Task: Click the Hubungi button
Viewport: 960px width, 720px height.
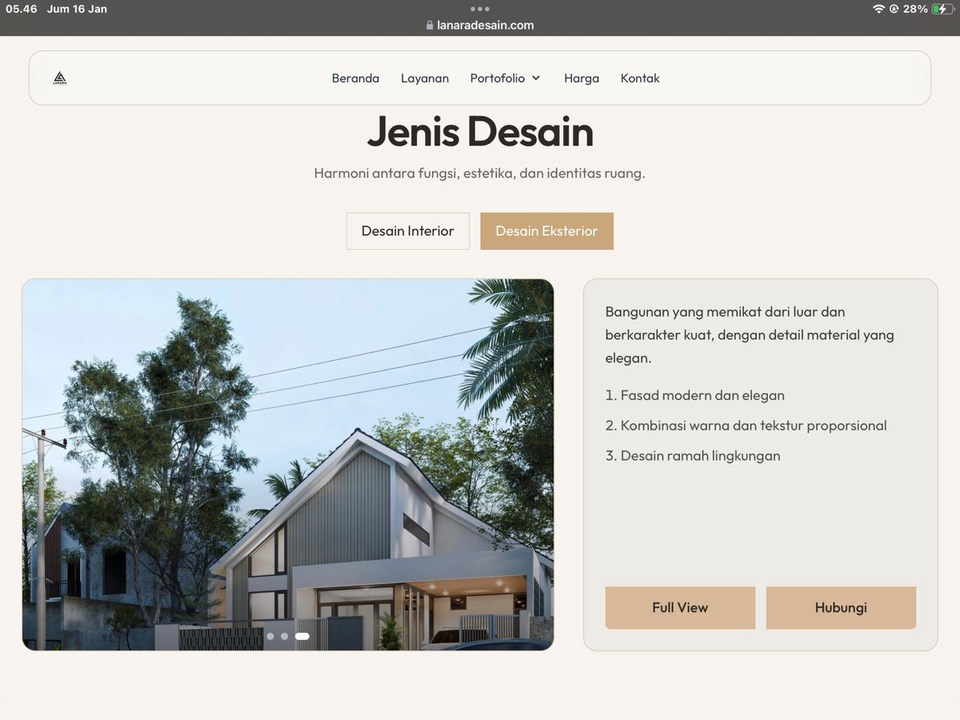Action: point(840,608)
